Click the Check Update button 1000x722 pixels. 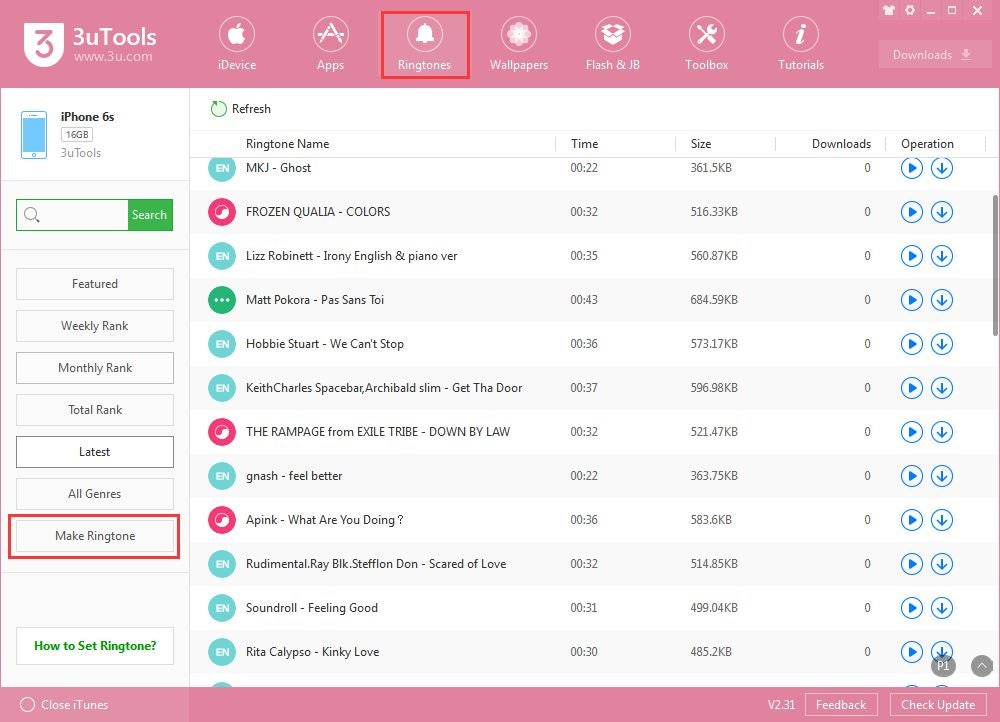point(937,705)
